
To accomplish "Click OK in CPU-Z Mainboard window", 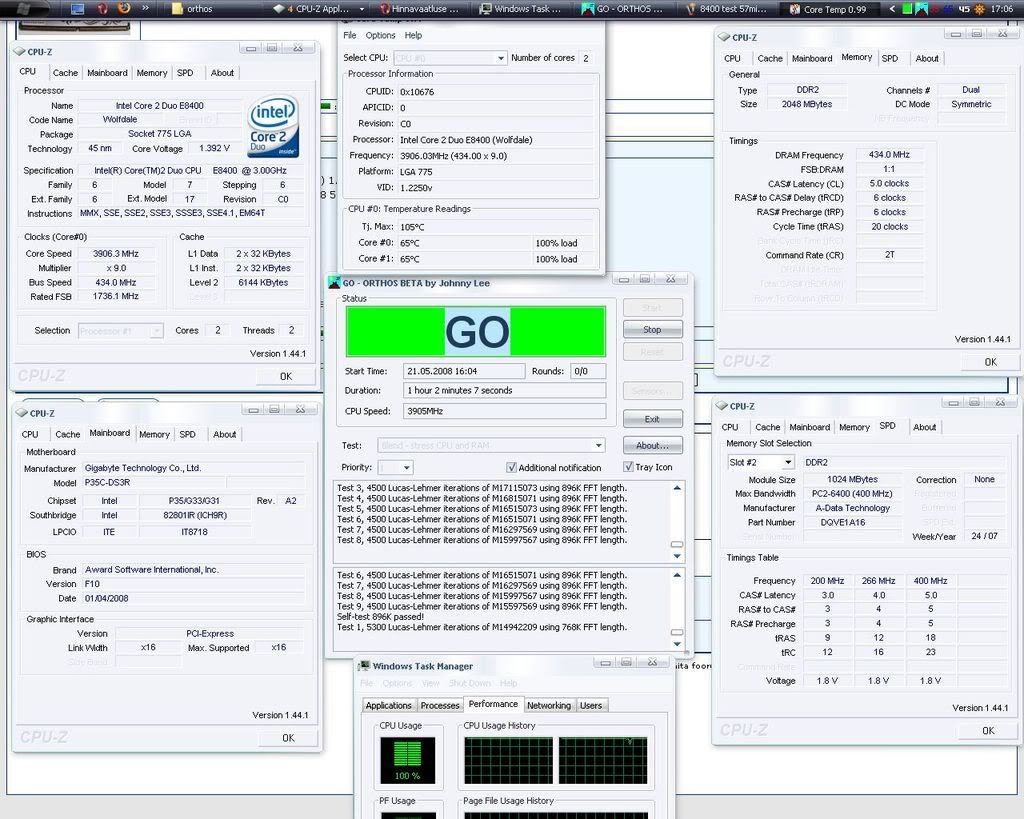I will (289, 737).
